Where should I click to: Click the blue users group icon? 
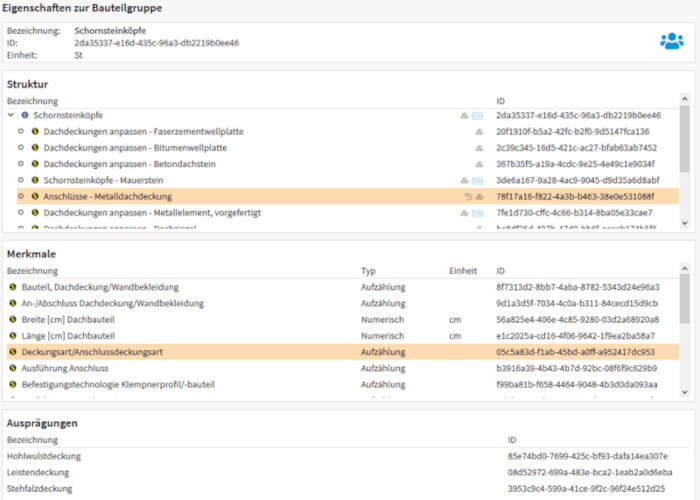[x=671, y=41]
